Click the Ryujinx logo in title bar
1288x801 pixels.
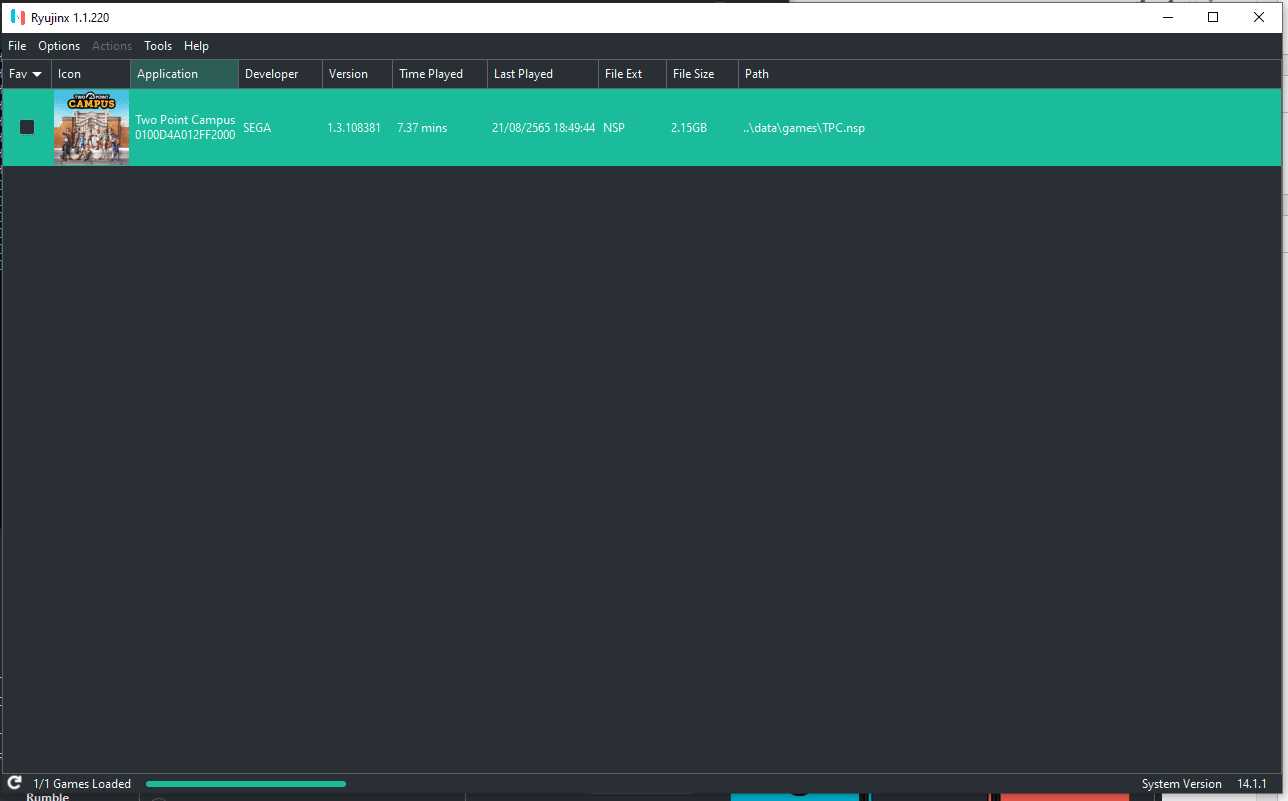[17, 17]
